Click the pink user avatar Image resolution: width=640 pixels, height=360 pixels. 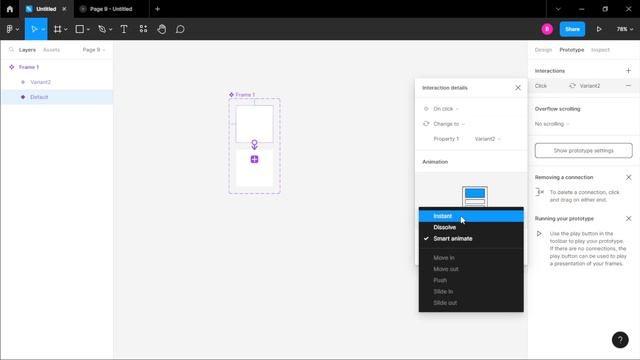(x=547, y=29)
